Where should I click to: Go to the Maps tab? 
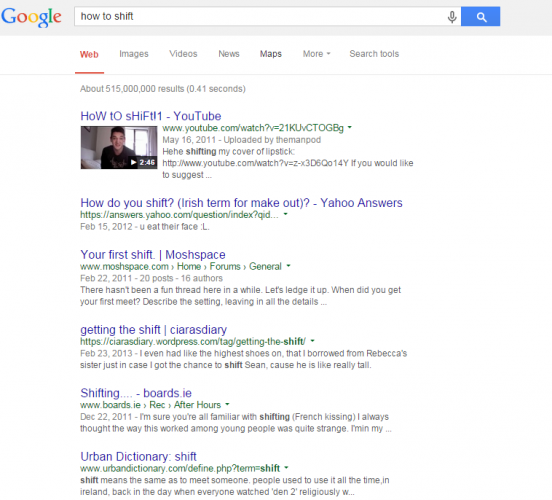point(271,54)
